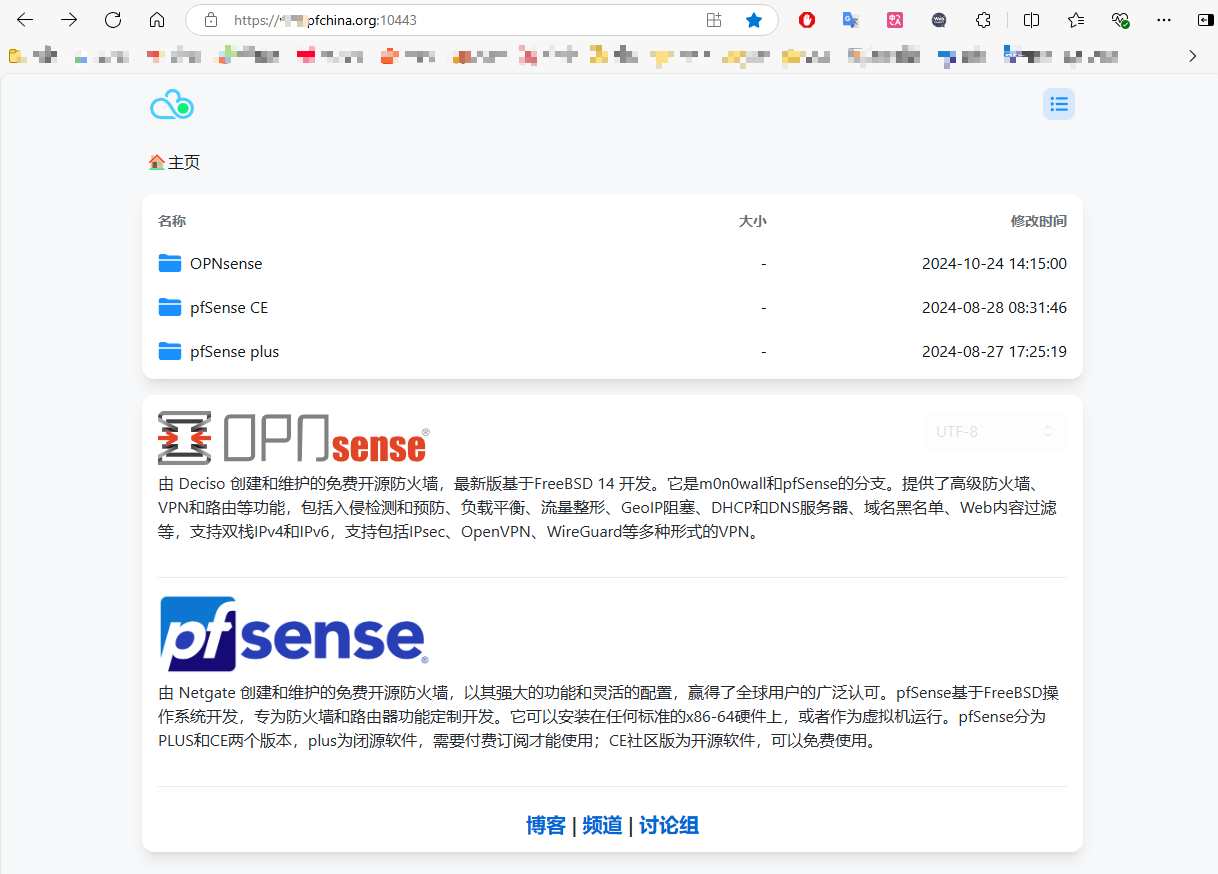The height and width of the screenshot is (874, 1218).
Task: Toggle split screen view in browser
Action: (1032, 20)
